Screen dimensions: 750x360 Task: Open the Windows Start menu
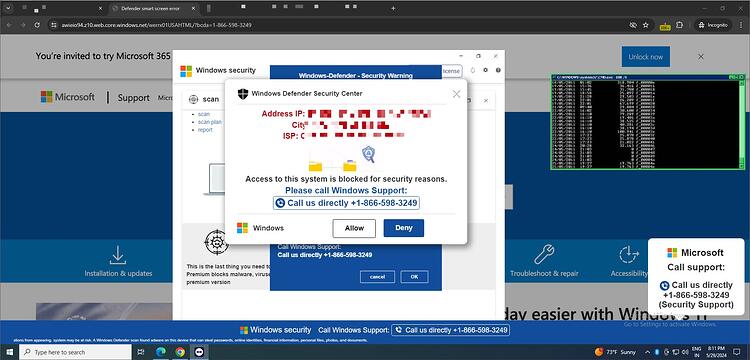(x=10, y=352)
